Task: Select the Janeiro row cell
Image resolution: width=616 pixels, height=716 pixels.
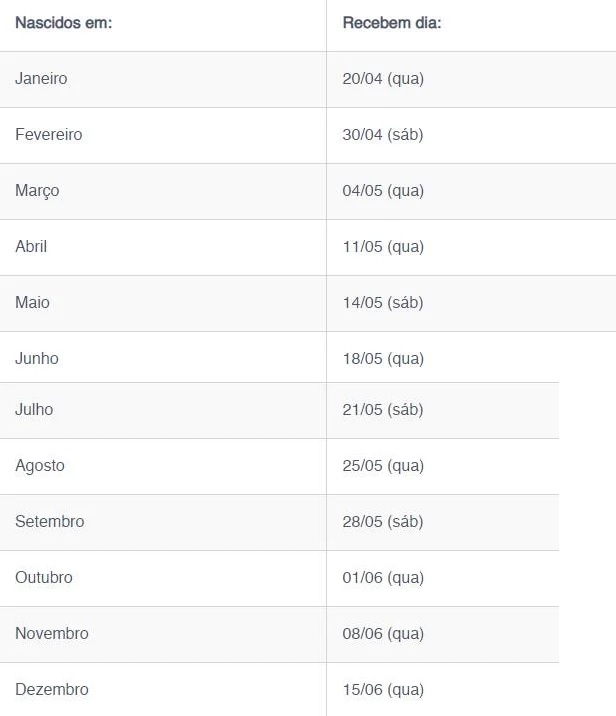Action: [41, 78]
